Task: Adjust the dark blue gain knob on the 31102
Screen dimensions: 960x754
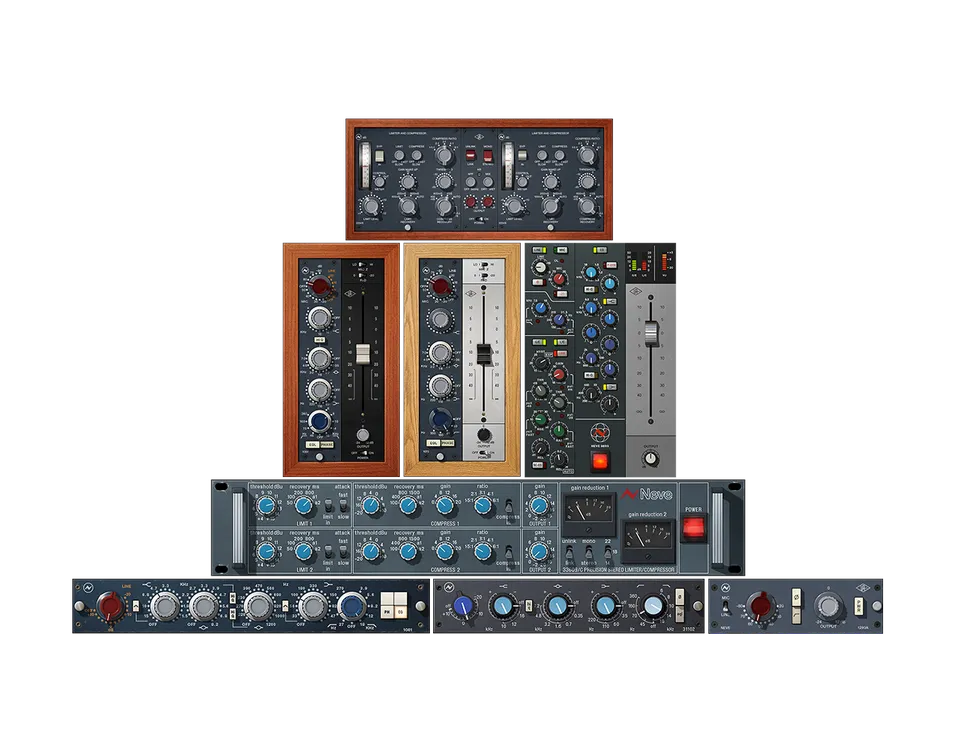Action: 463,606
